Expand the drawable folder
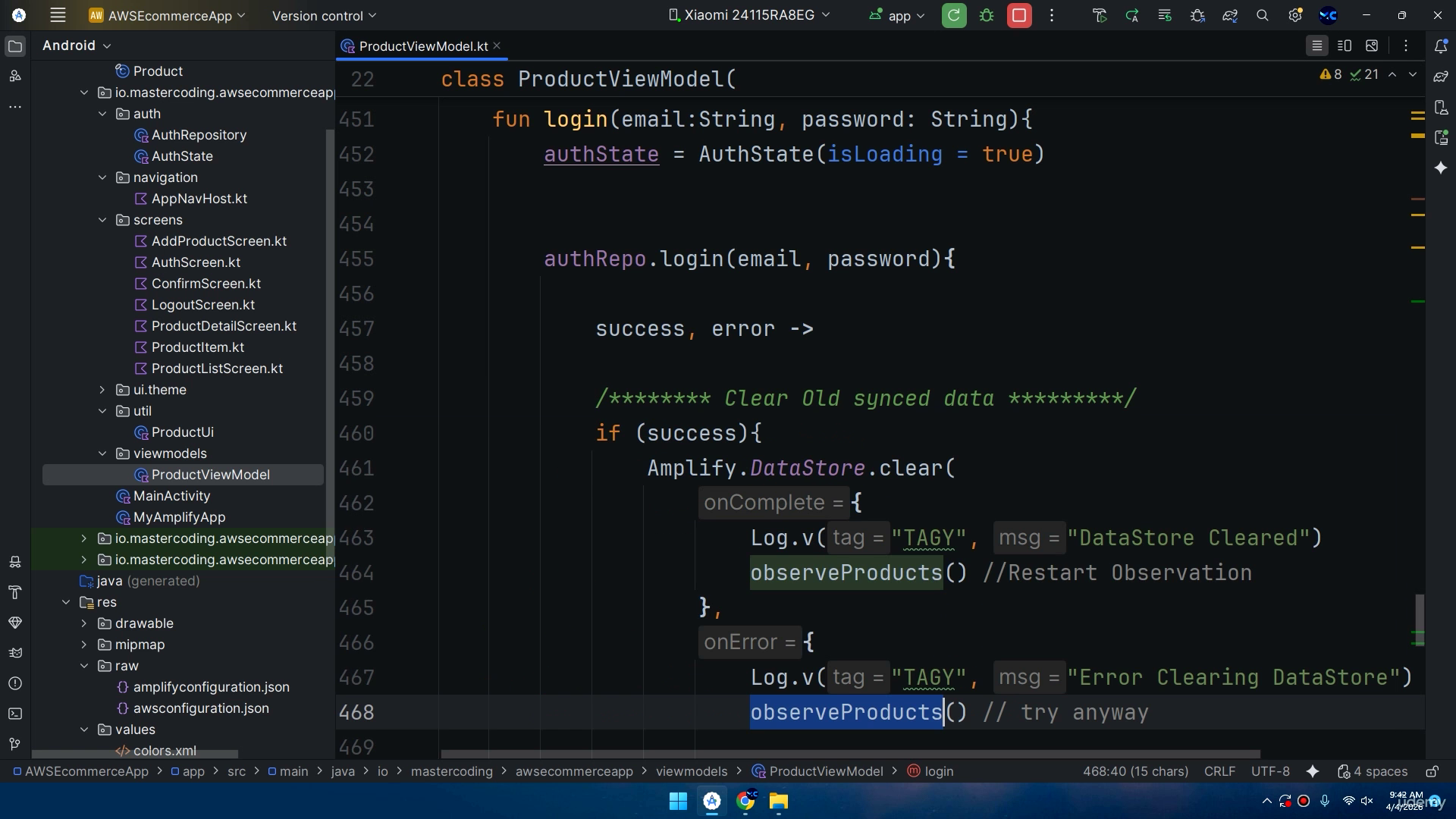 84,623
